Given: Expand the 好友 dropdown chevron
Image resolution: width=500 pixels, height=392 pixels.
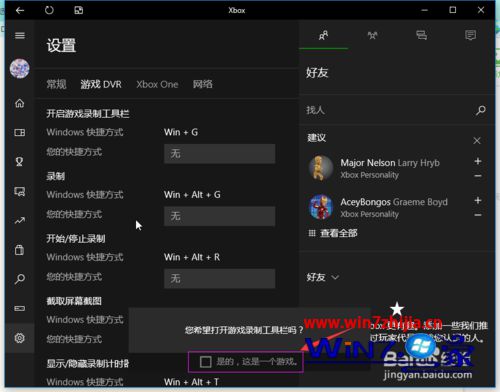Looking at the screenshot, I should (336, 277).
